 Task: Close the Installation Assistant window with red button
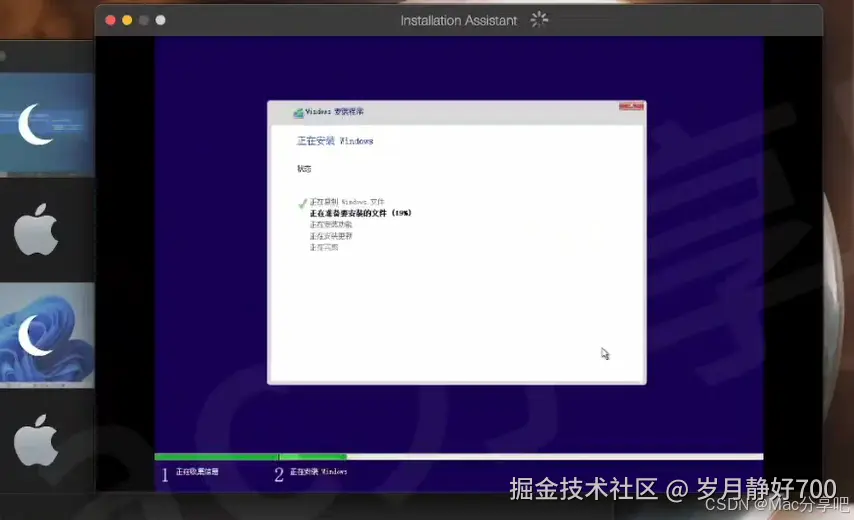111,20
